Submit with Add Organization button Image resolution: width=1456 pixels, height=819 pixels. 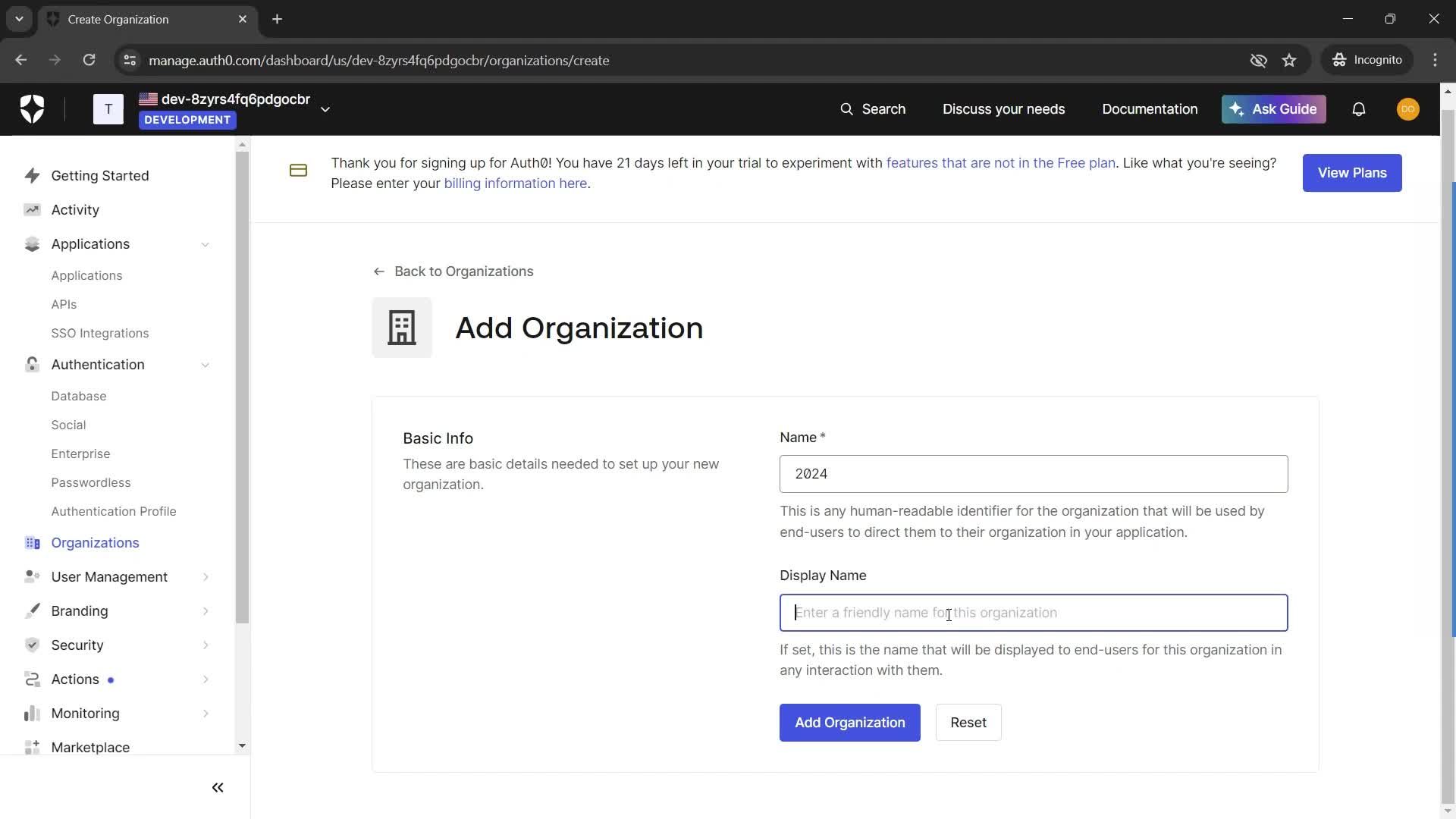pos(849,723)
